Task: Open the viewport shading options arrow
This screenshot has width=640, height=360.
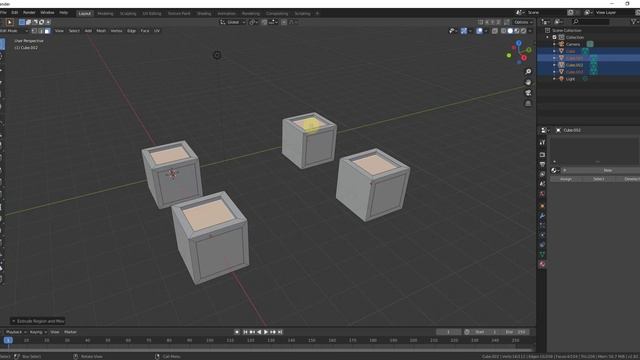Action: [x=530, y=31]
